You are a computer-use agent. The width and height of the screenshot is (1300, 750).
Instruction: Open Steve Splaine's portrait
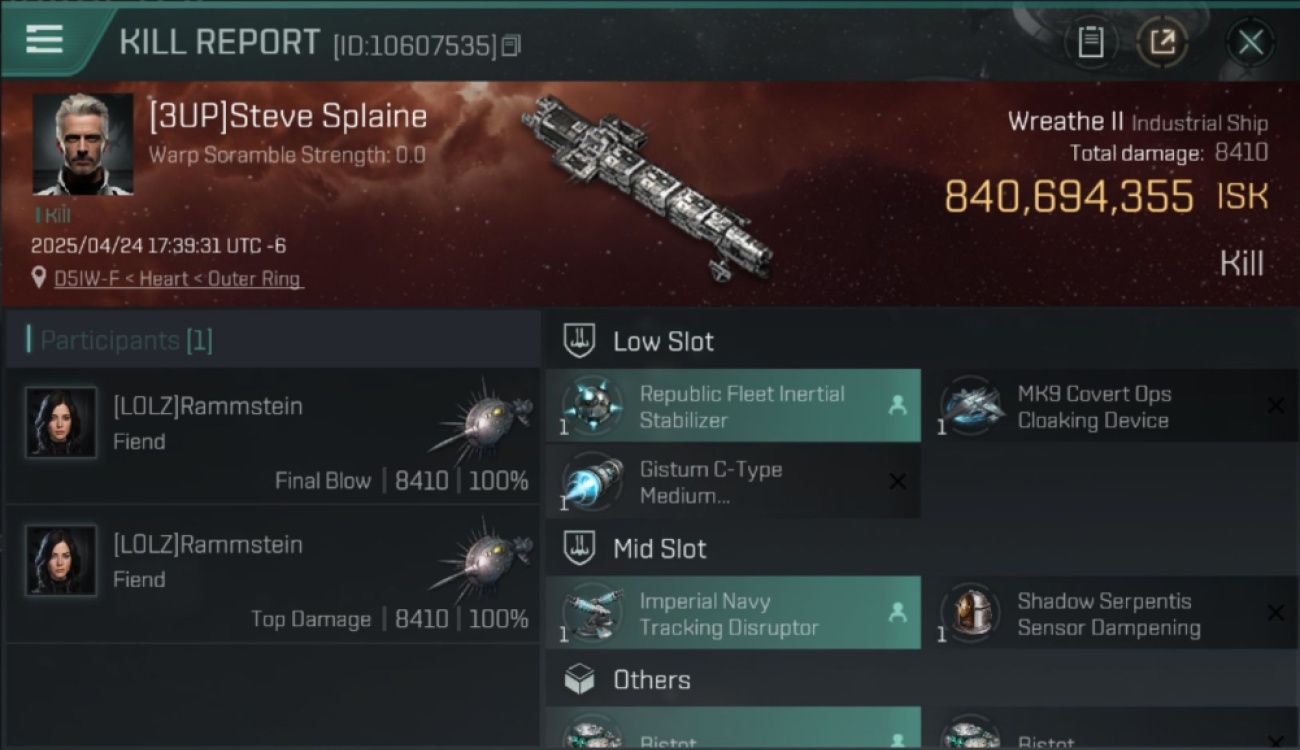82,144
